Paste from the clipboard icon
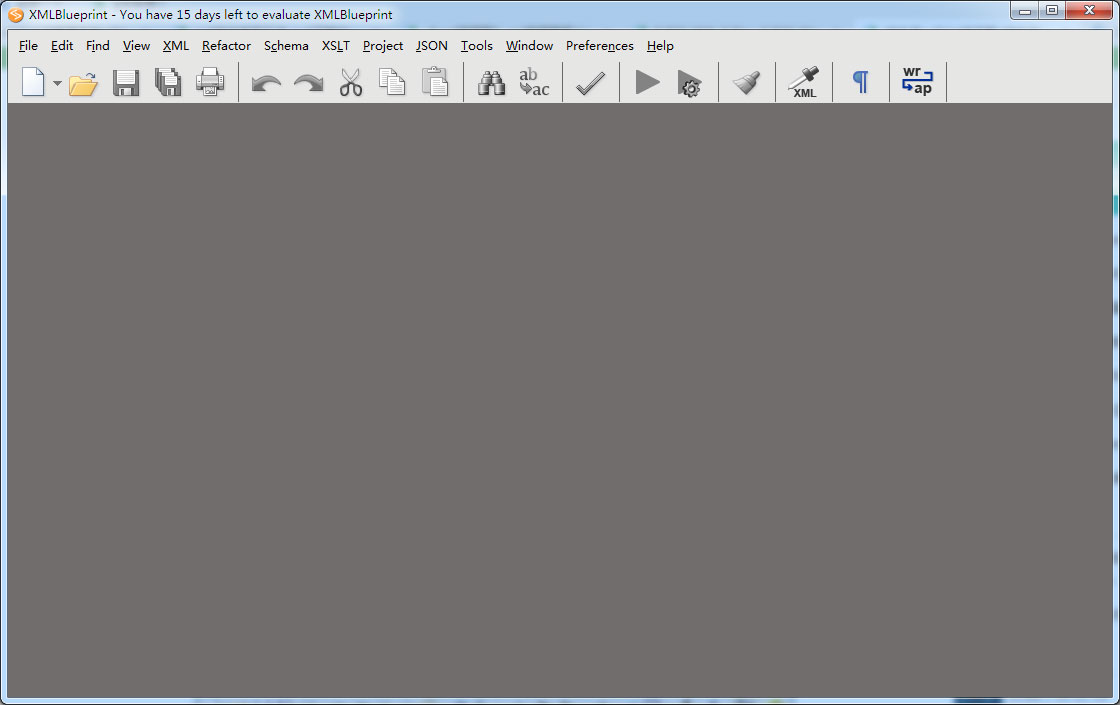This screenshot has width=1120, height=705. [x=434, y=82]
